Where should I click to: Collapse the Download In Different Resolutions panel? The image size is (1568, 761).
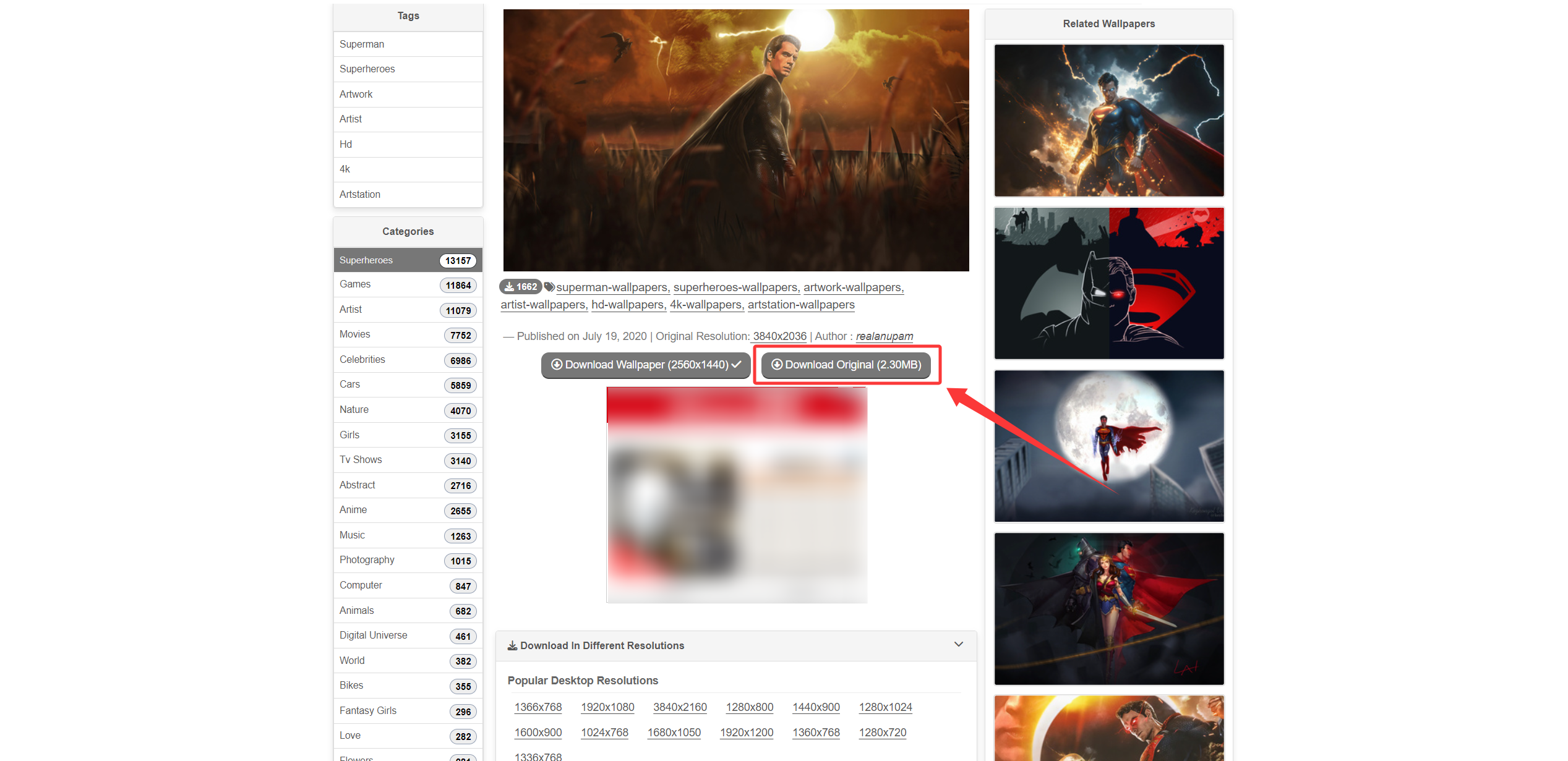coord(958,644)
